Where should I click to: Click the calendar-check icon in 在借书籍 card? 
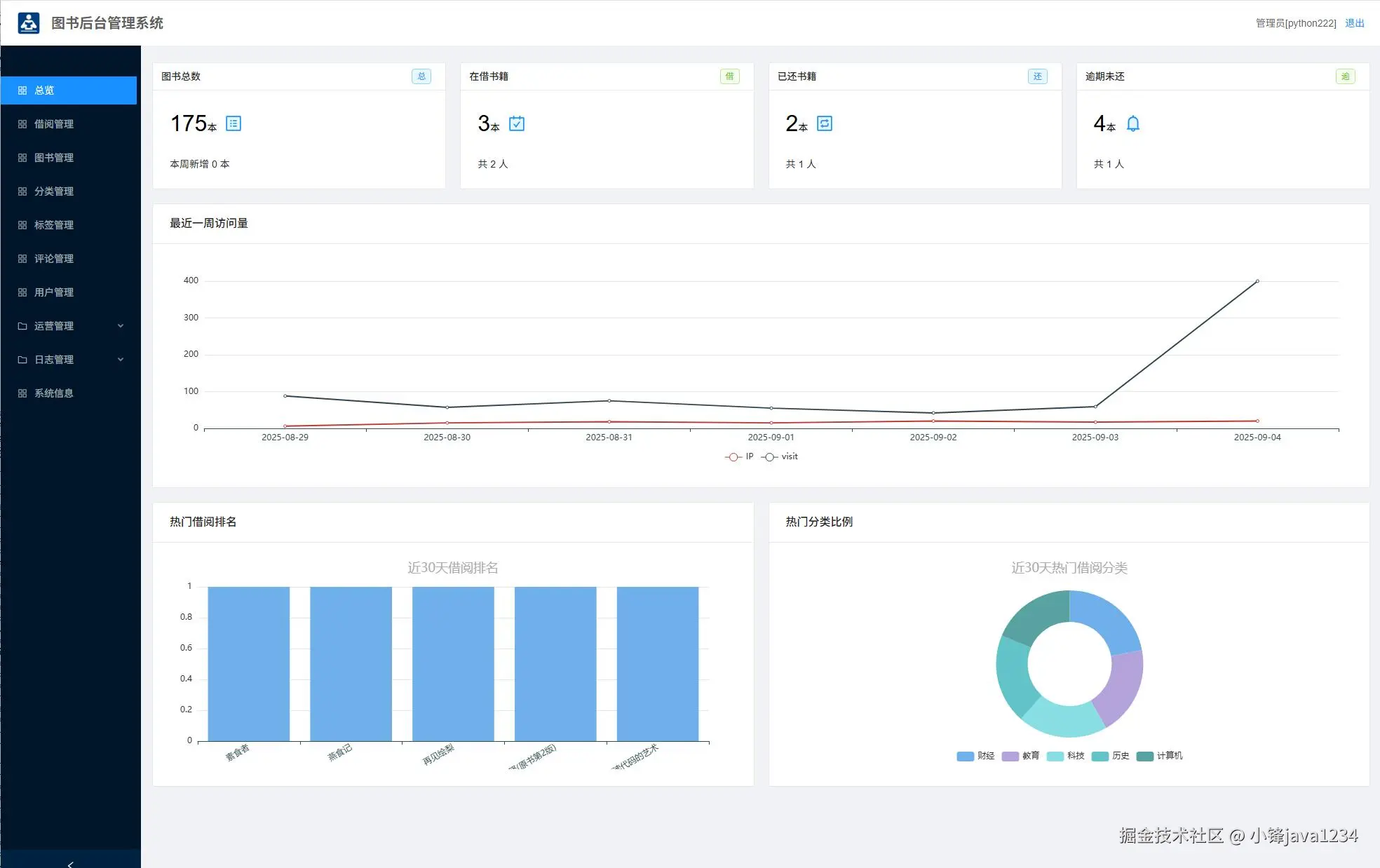click(x=517, y=124)
